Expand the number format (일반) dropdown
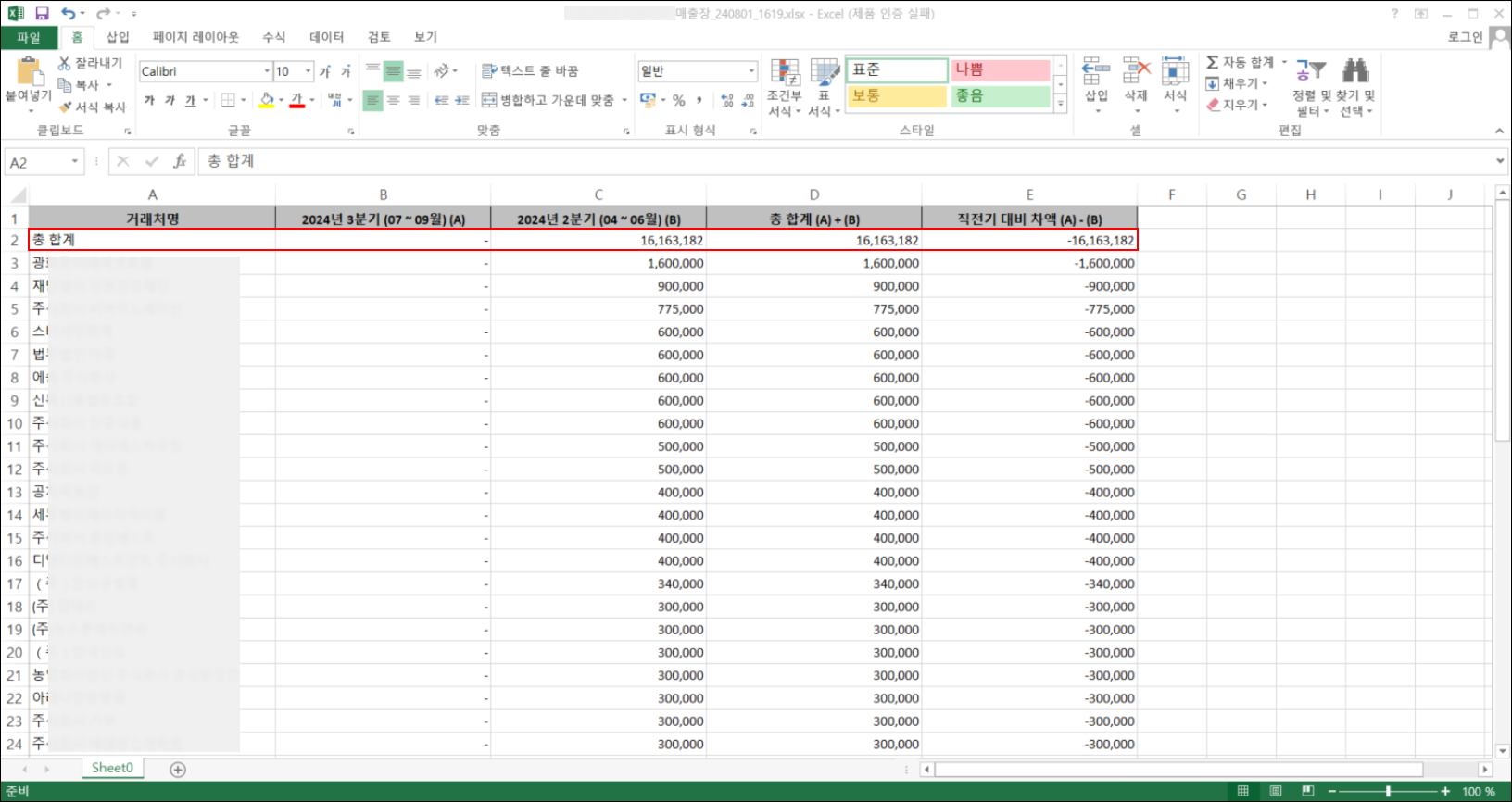 (x=751, y=71)
